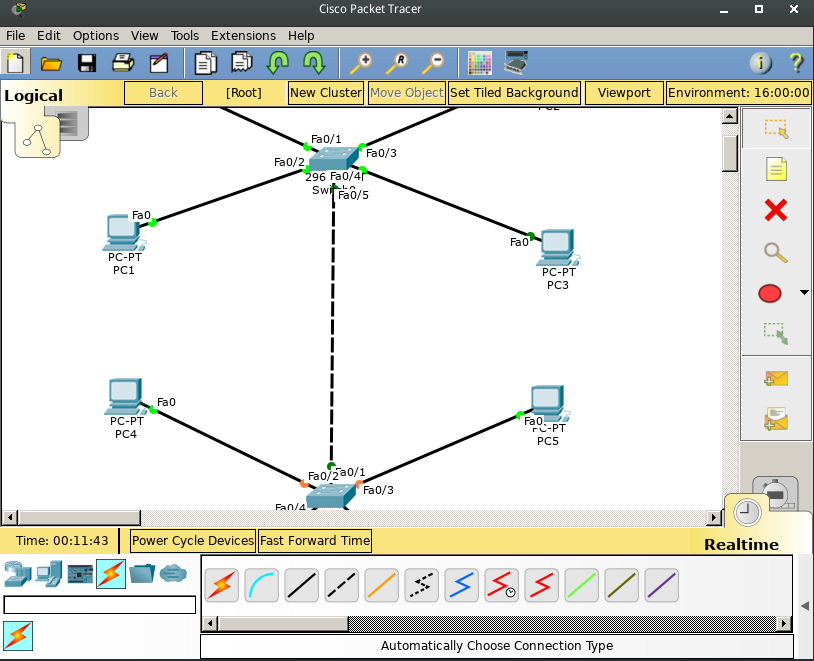The height and width of the screenshot is (661, 814).
Task: Select the Logical workspace tab
Action: 34,93
